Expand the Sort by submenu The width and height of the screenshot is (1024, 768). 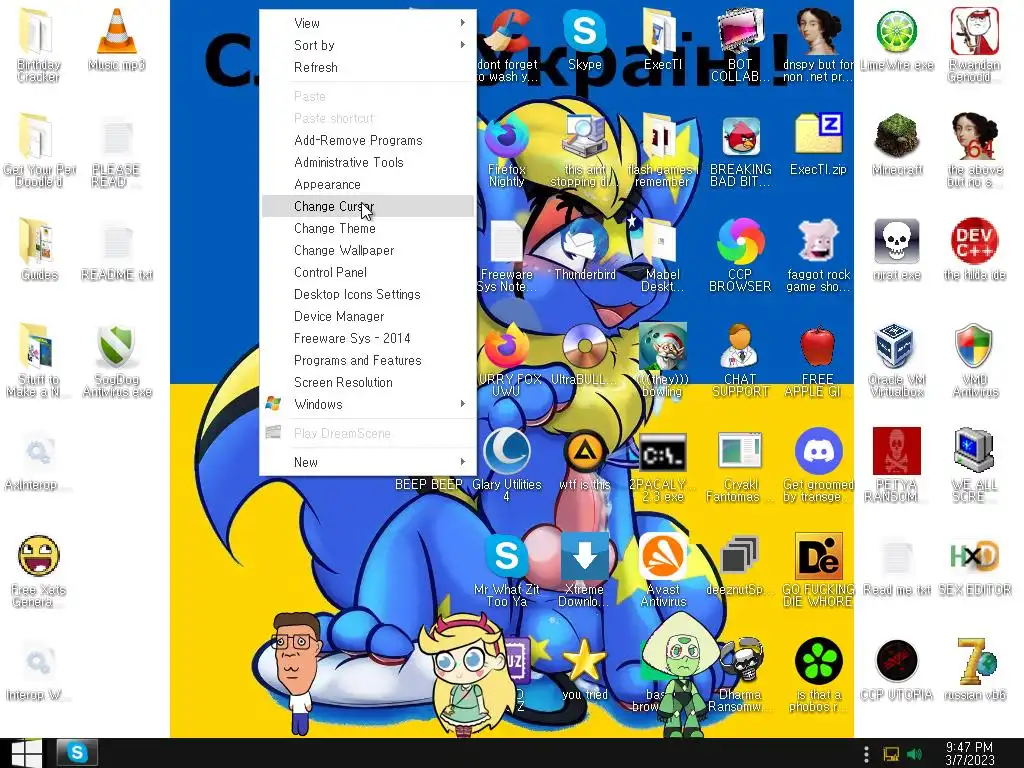(368, 45)
